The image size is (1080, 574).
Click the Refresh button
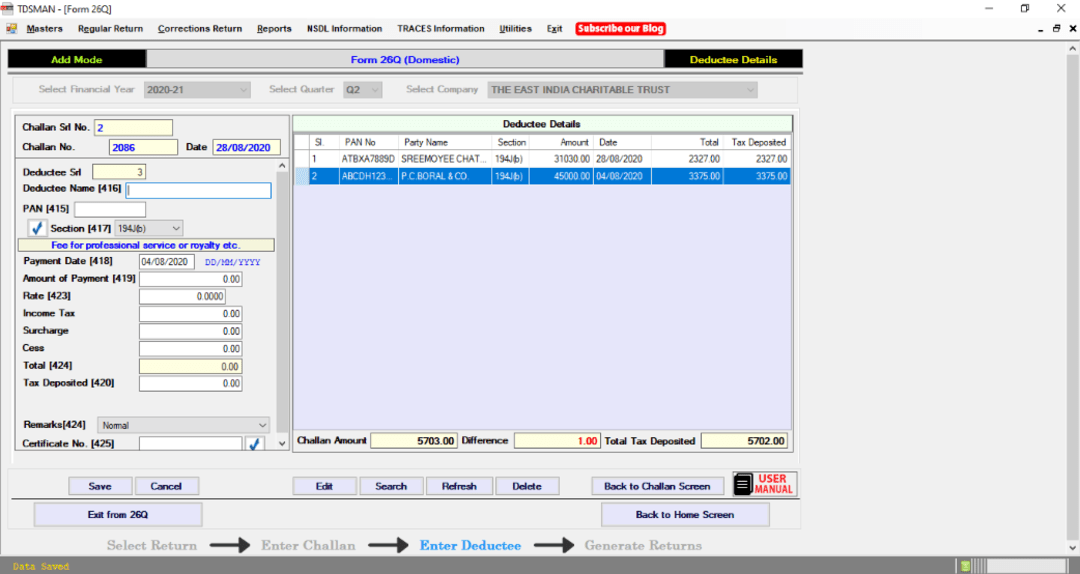459,486
